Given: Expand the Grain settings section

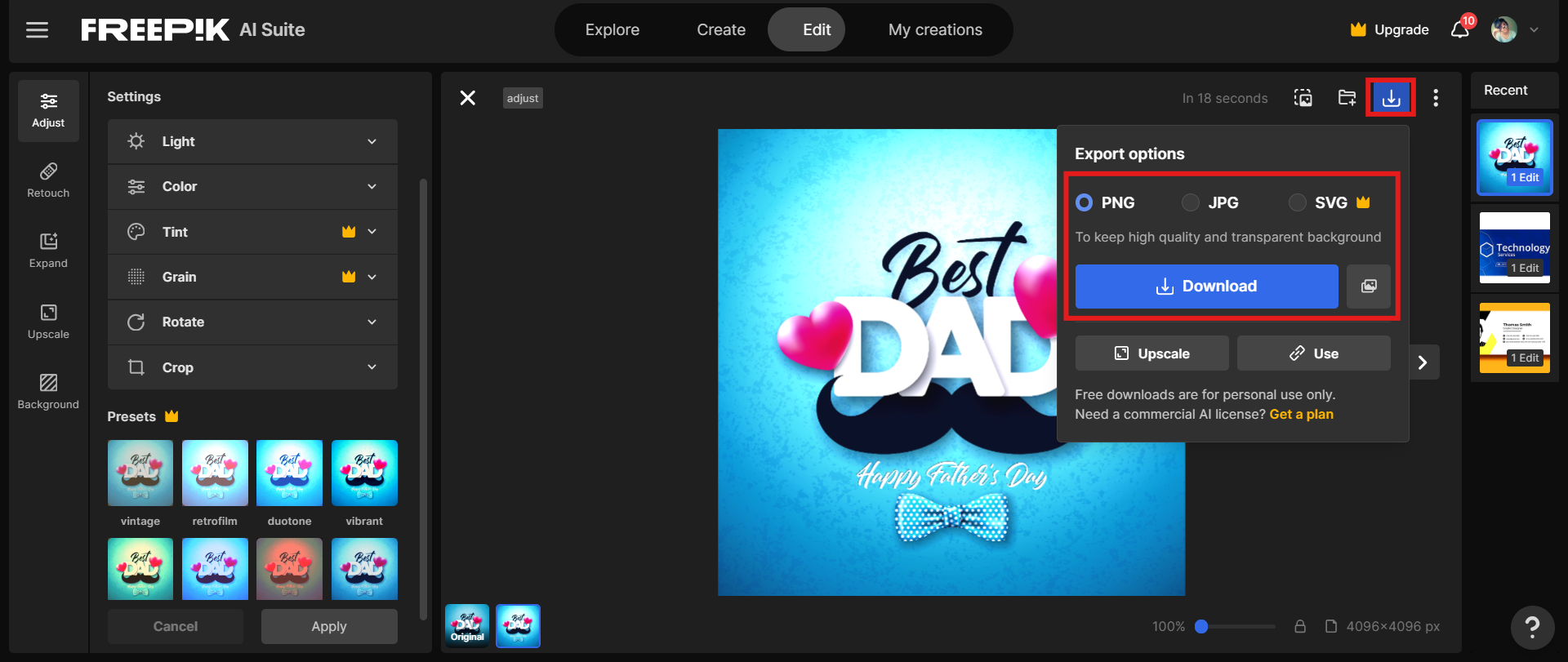Looking at the screenshot, I should coord(252,277).
